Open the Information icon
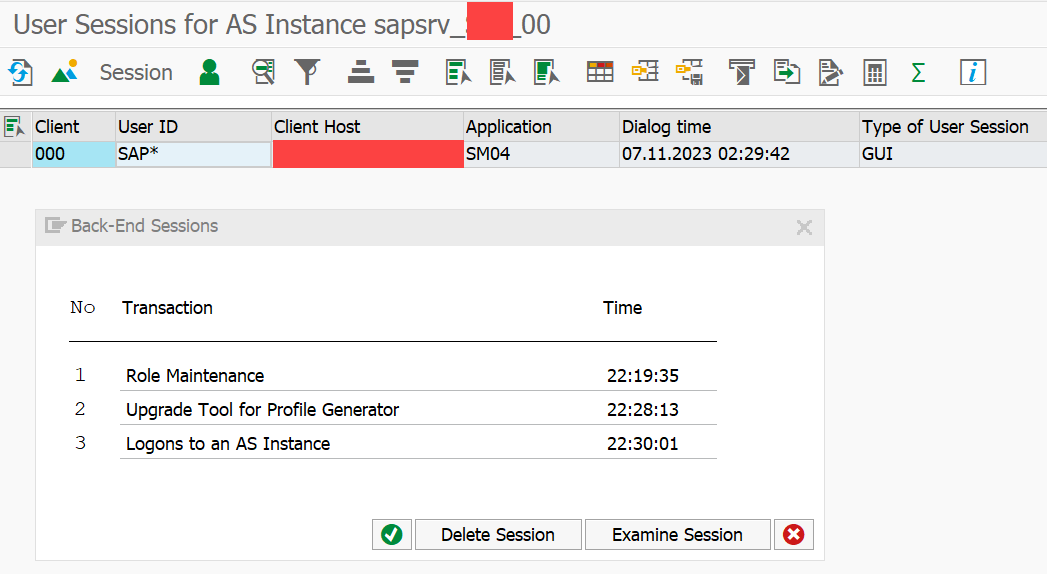Image resolution: width=1047 pixels, height=574 pixels. coord(973,72)
